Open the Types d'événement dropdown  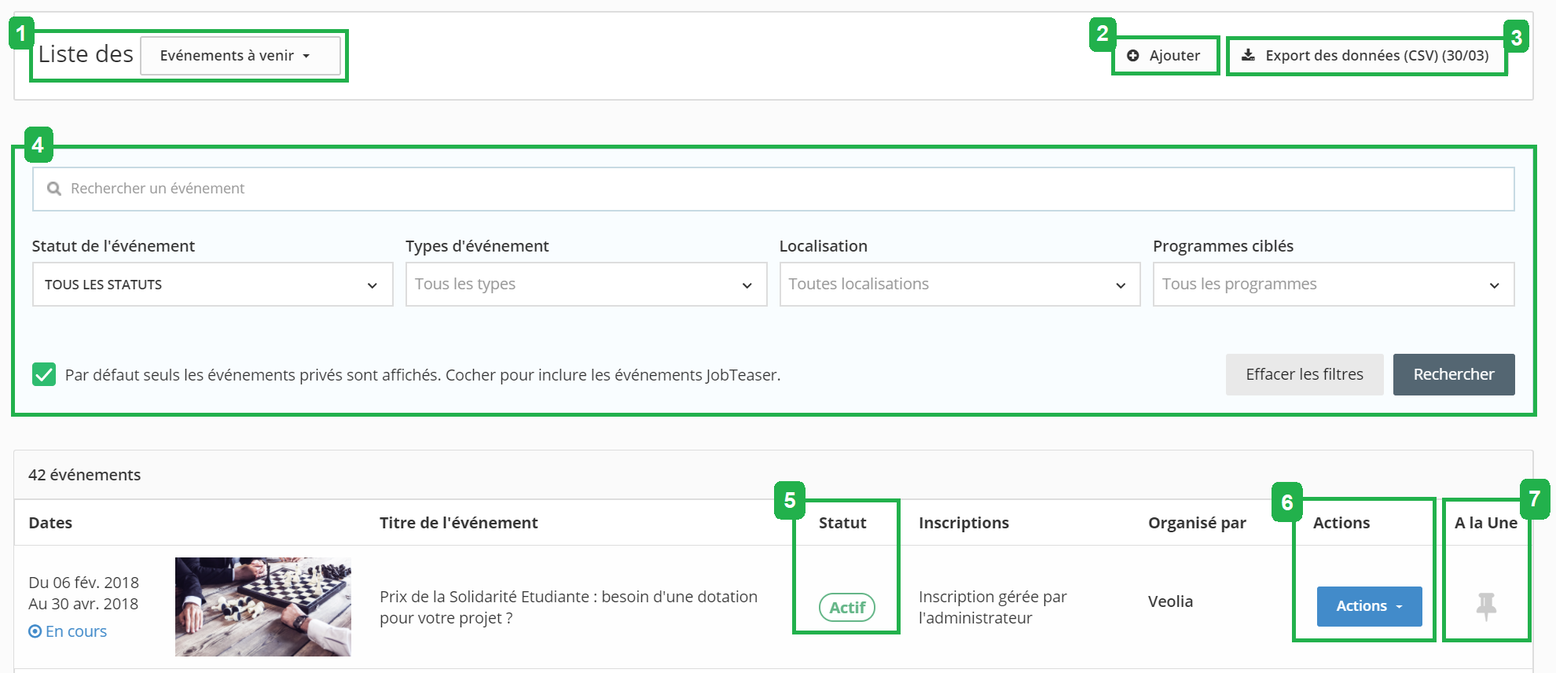point(585,285)
